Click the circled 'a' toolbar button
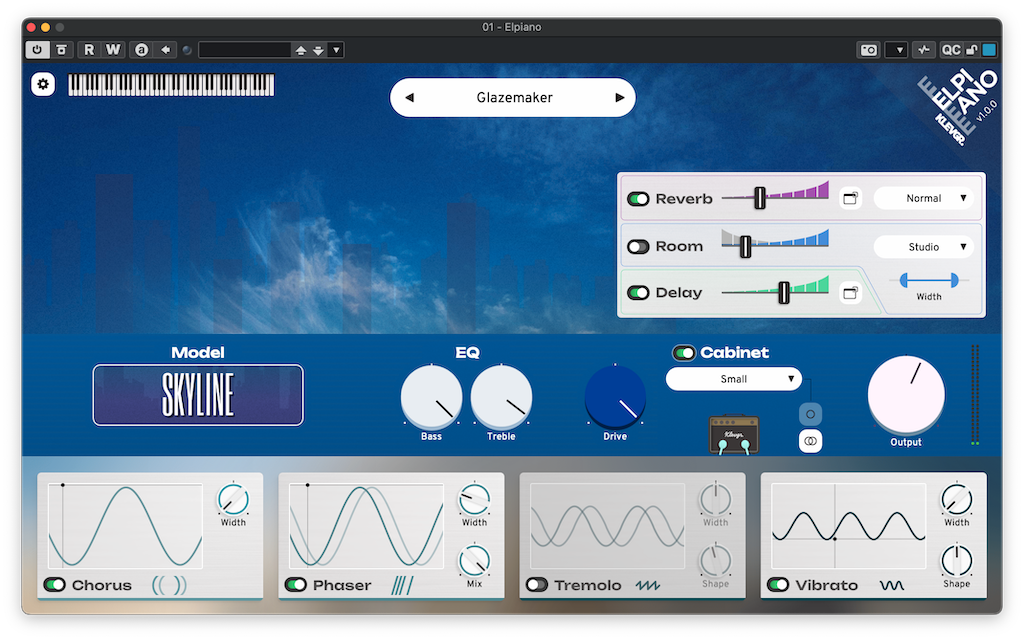Viewport: 1024px width, 640px height. pos(141,50)
